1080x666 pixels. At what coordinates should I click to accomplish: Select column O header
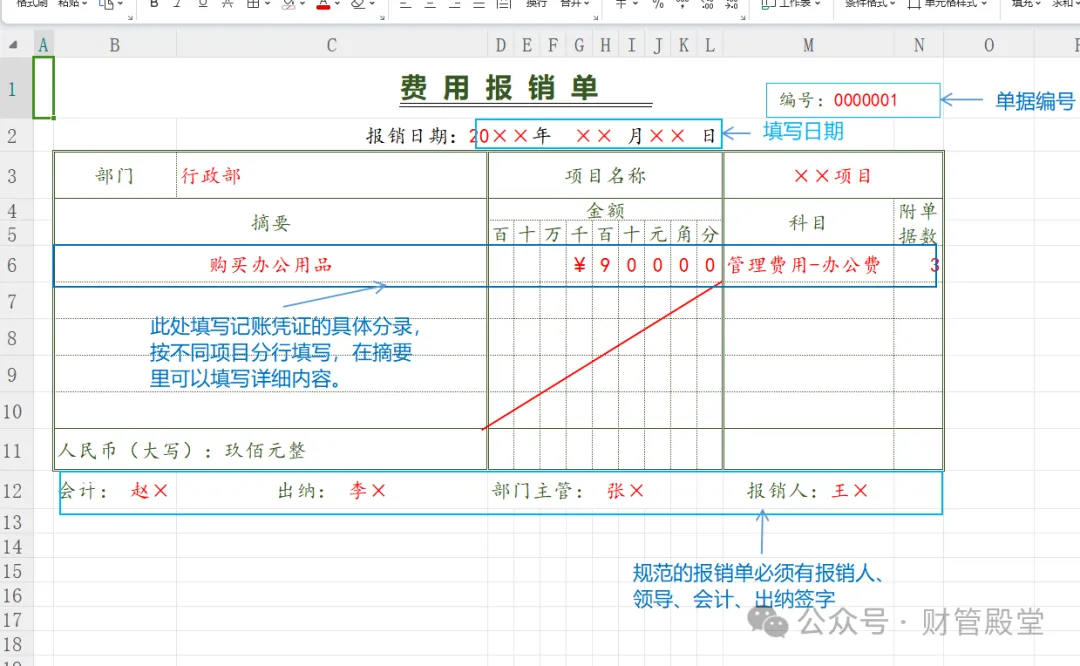(989, 45)
